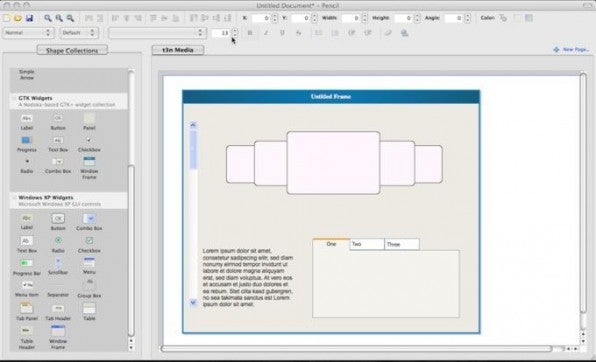Click the Width input field
The width and height of the screenshot is (596, 362).
click(351, 18)
